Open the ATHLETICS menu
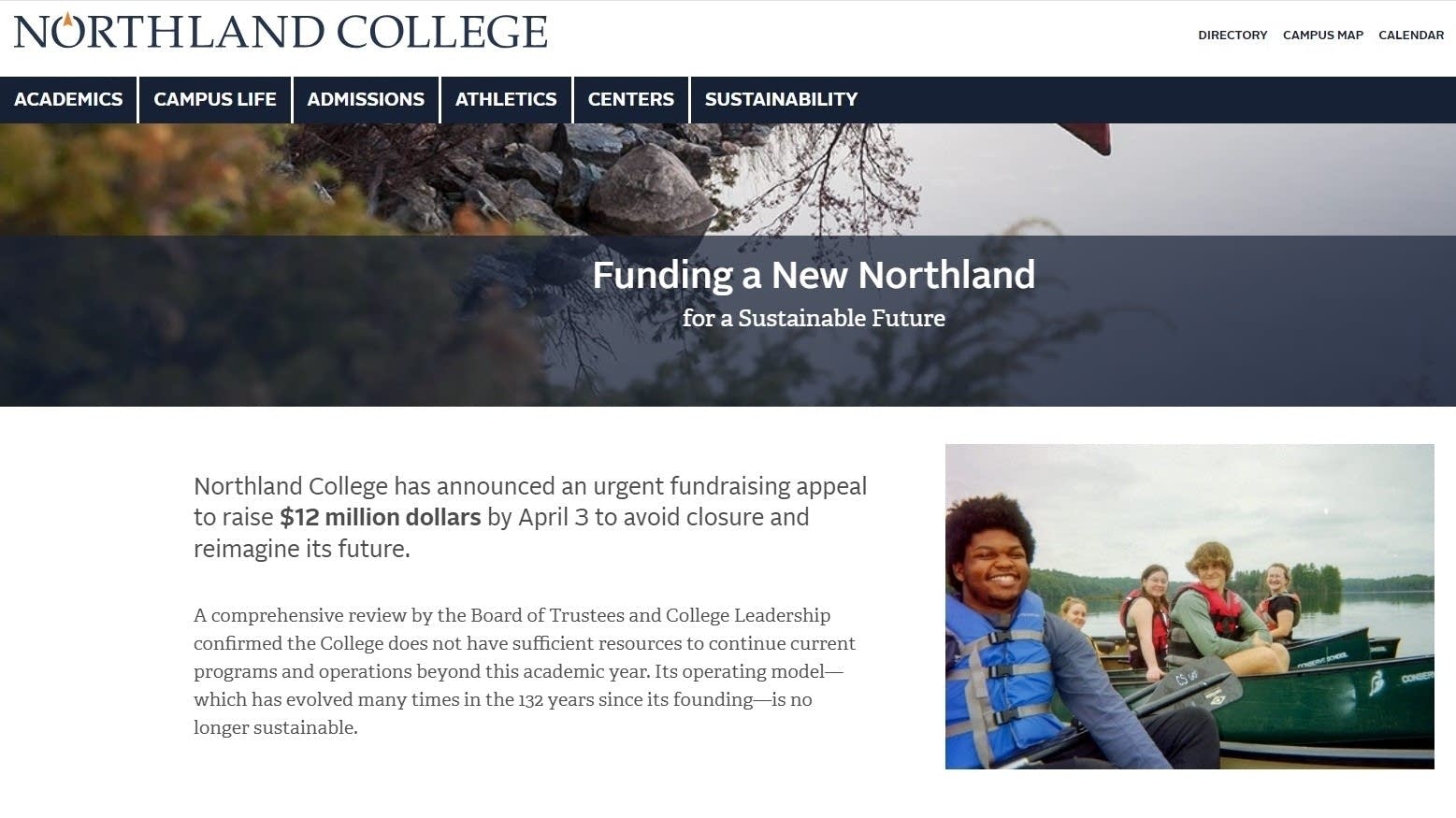The image size is (1456, 818). click(505, 99)
